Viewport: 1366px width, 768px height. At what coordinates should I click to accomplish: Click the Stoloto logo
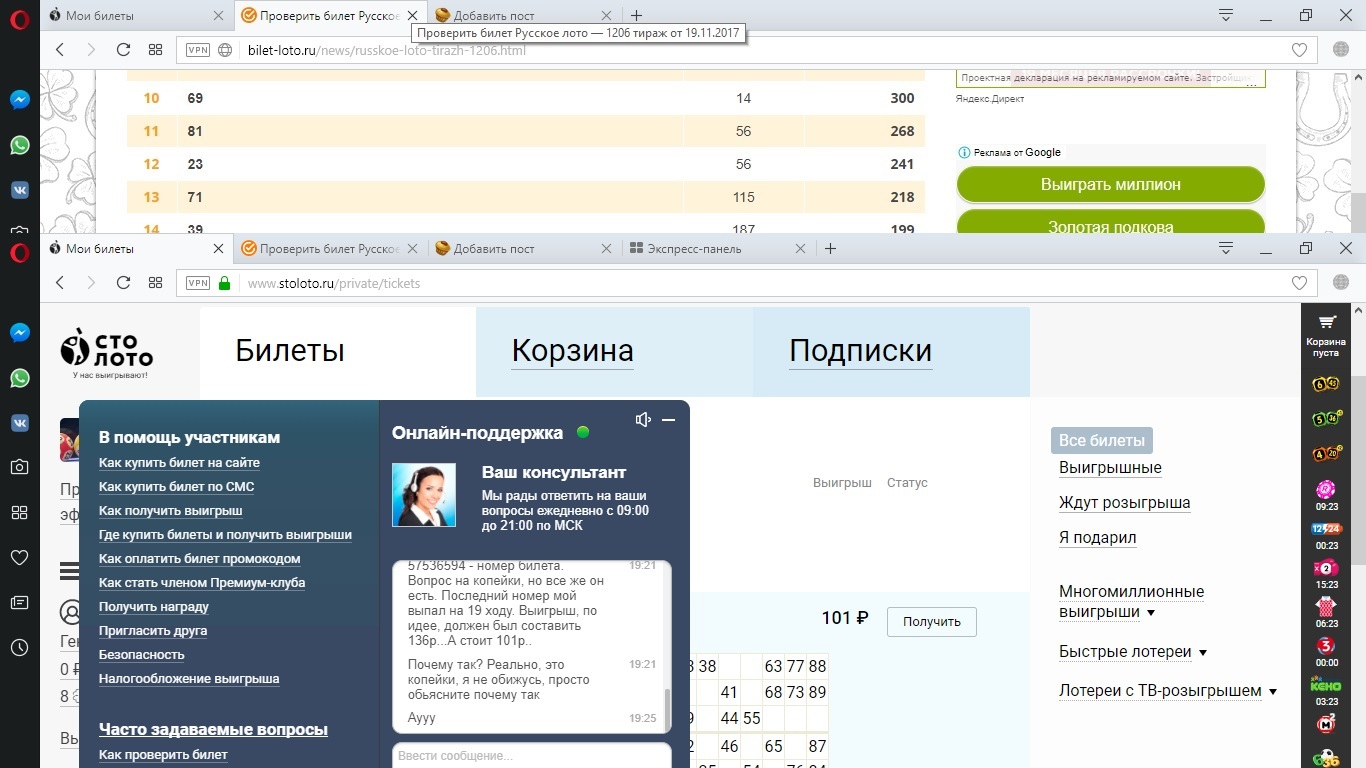[107, 351]
